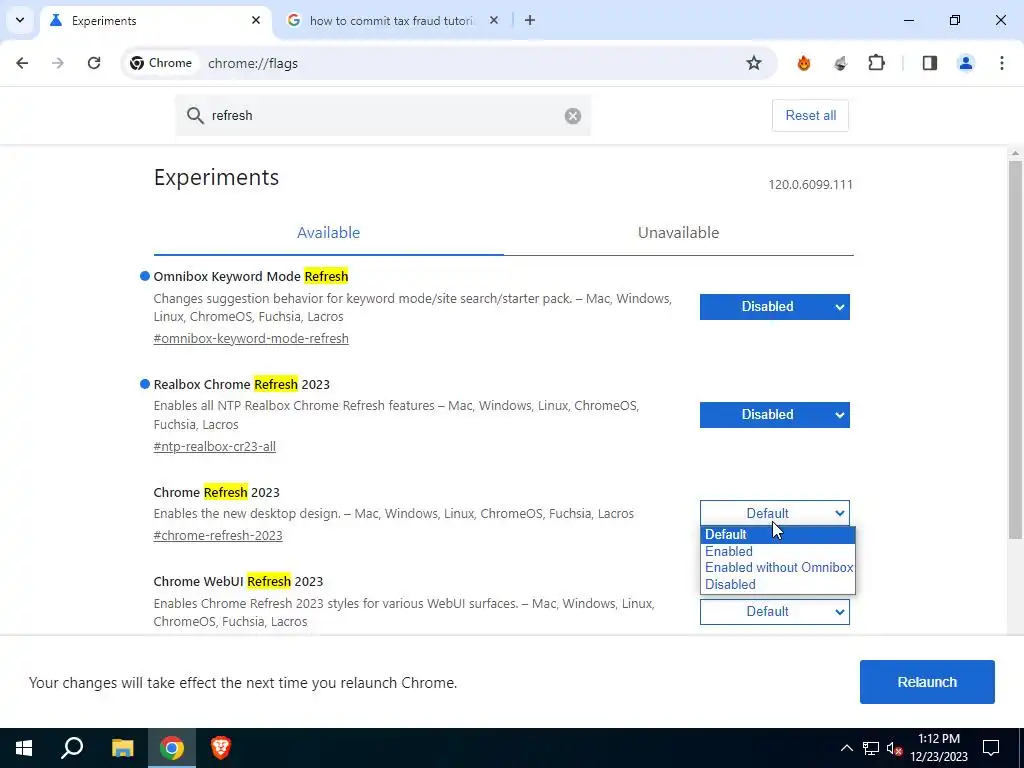Bookmark this page with the star icon
The image size is (1024, 768).
pos(754,63)
